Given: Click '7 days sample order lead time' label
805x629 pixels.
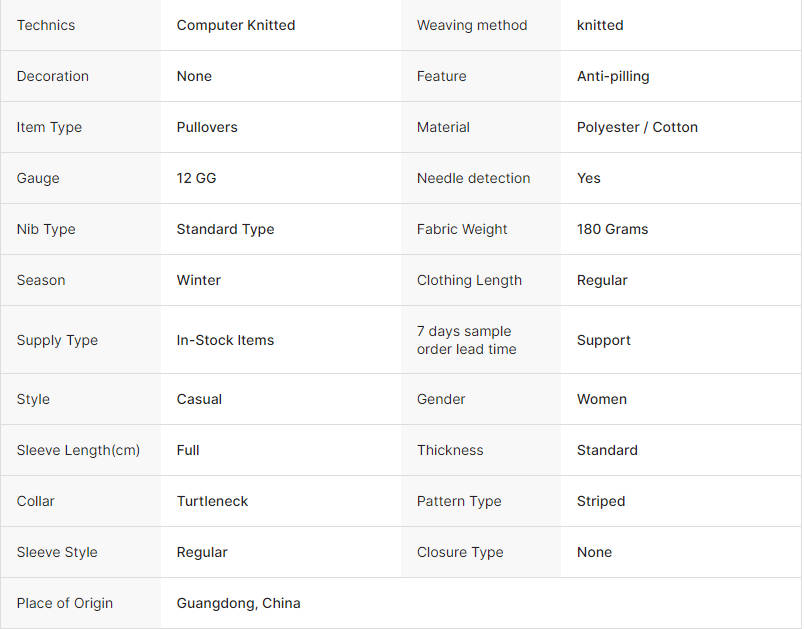Looking at the screenshot, I should coord(467,340).
